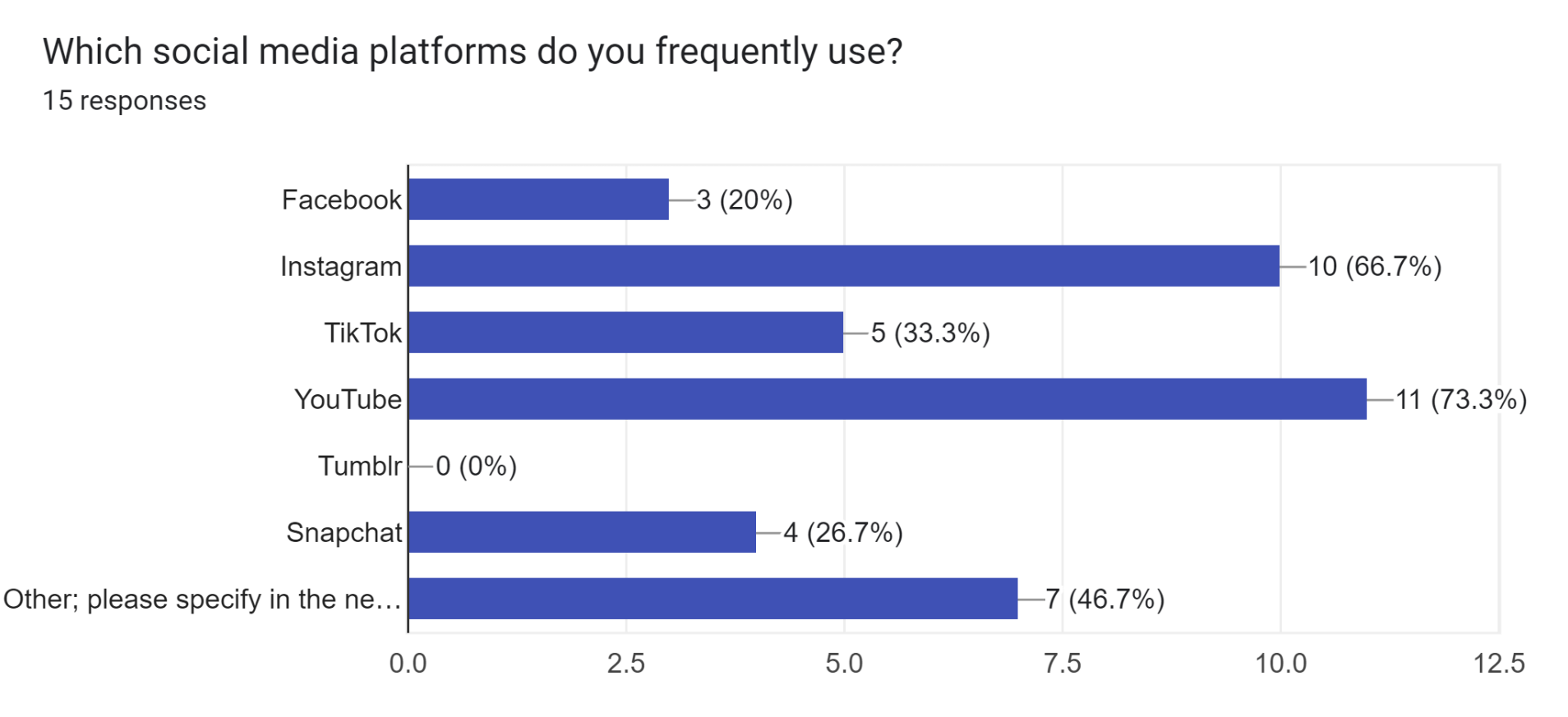
Task: Click the "7 (46.7%)" value label
Action: [x=1105, y=599]
